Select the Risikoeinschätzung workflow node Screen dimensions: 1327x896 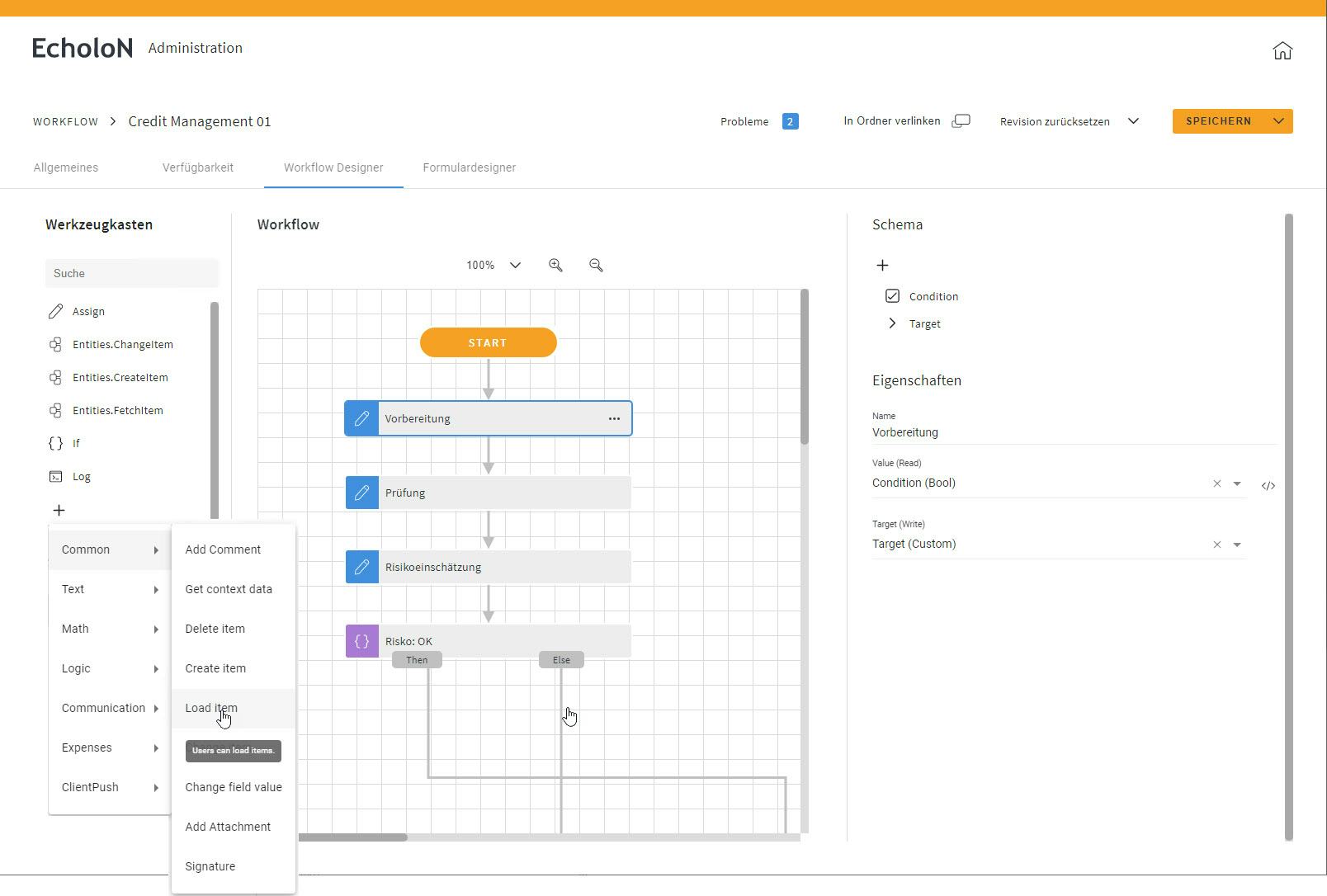click(489, 567)
